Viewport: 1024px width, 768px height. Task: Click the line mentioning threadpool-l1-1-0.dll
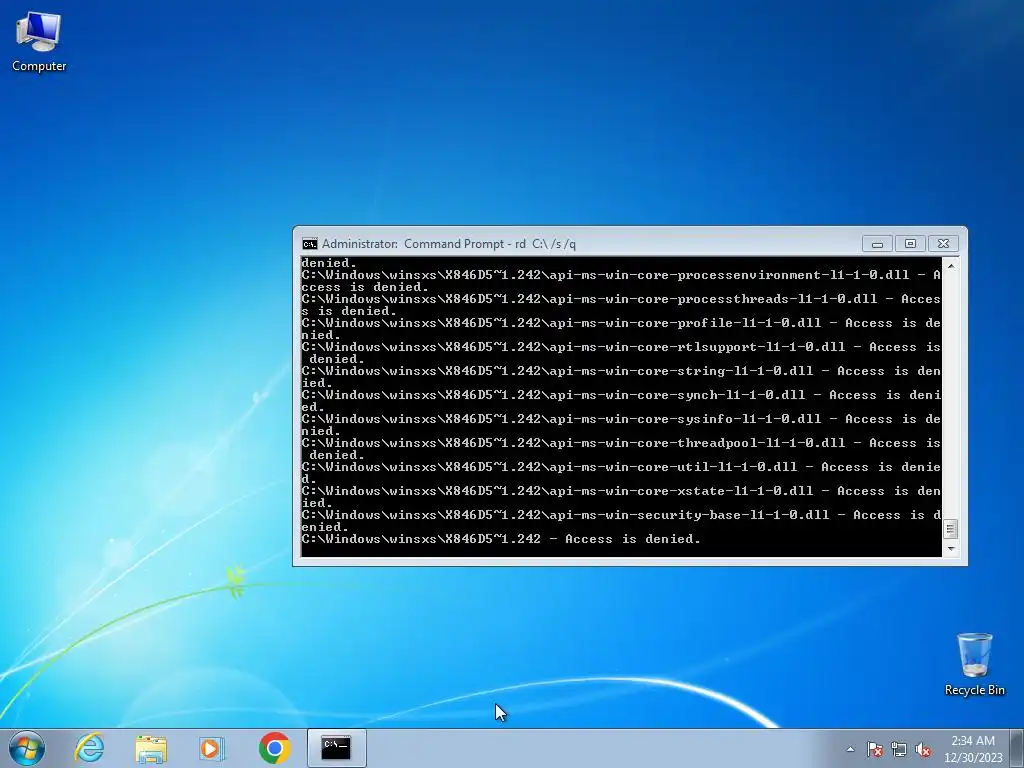pos(621,449)
